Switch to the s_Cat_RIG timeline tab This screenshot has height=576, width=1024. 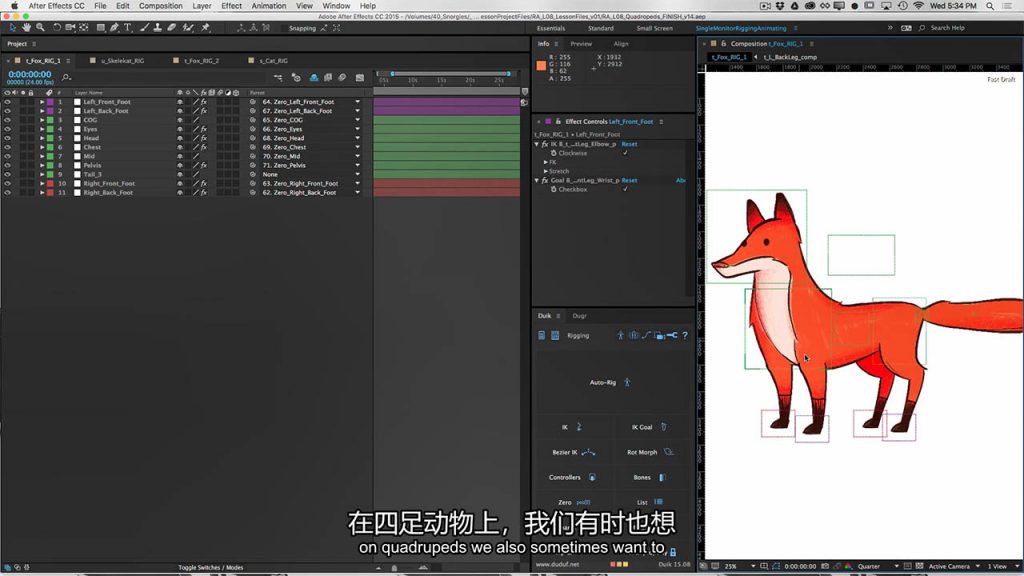coord(273,61)
